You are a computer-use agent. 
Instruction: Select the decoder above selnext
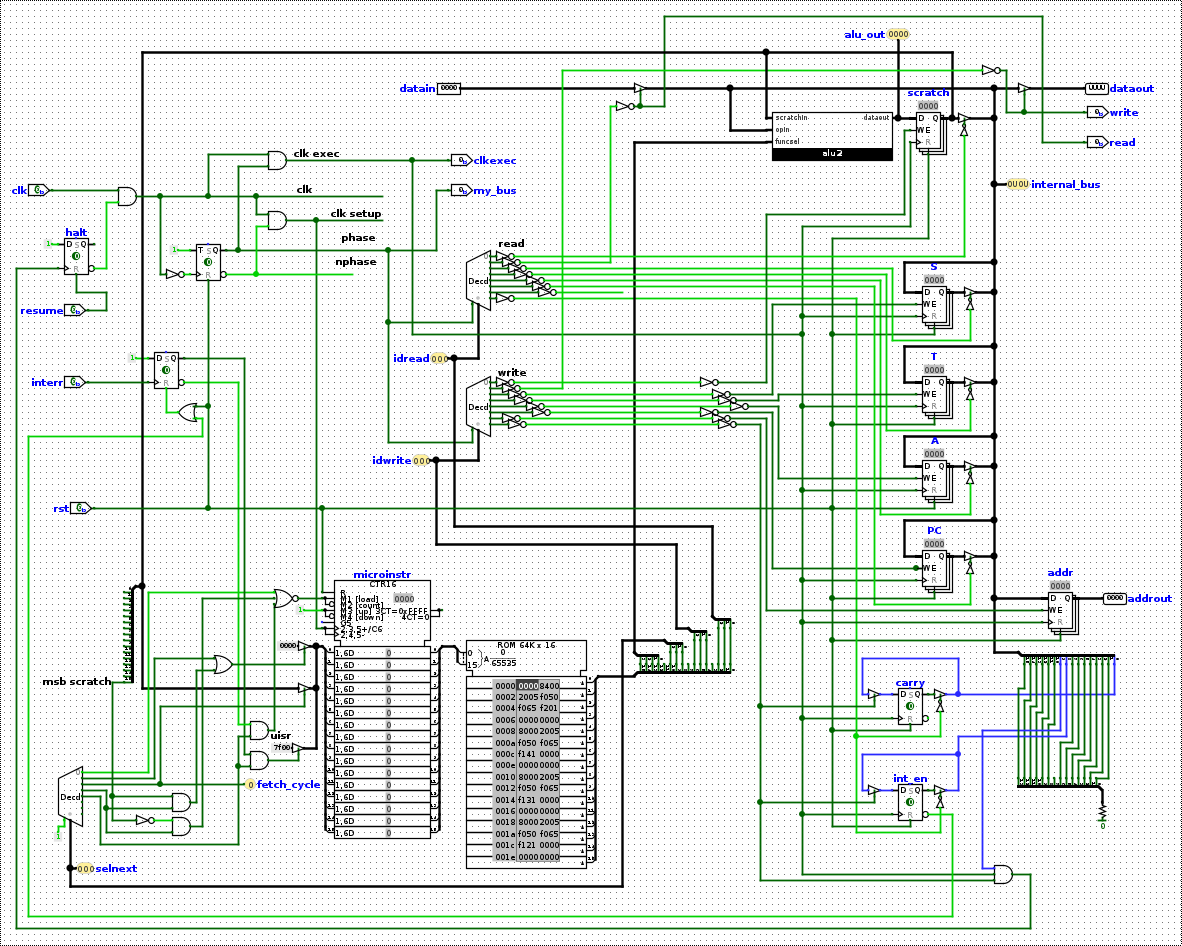(x=70, y=797)
